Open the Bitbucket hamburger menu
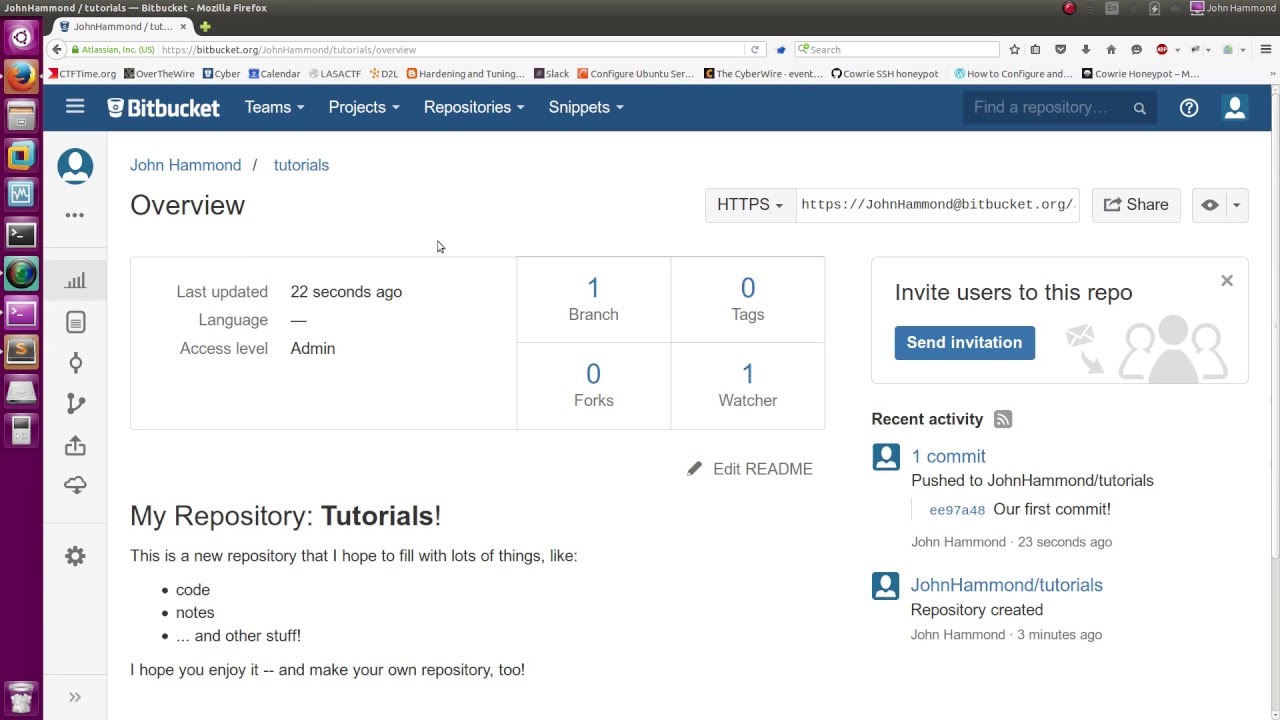Image resolution: width=1280 pixels, height=720 pixels. click(75, 106)
